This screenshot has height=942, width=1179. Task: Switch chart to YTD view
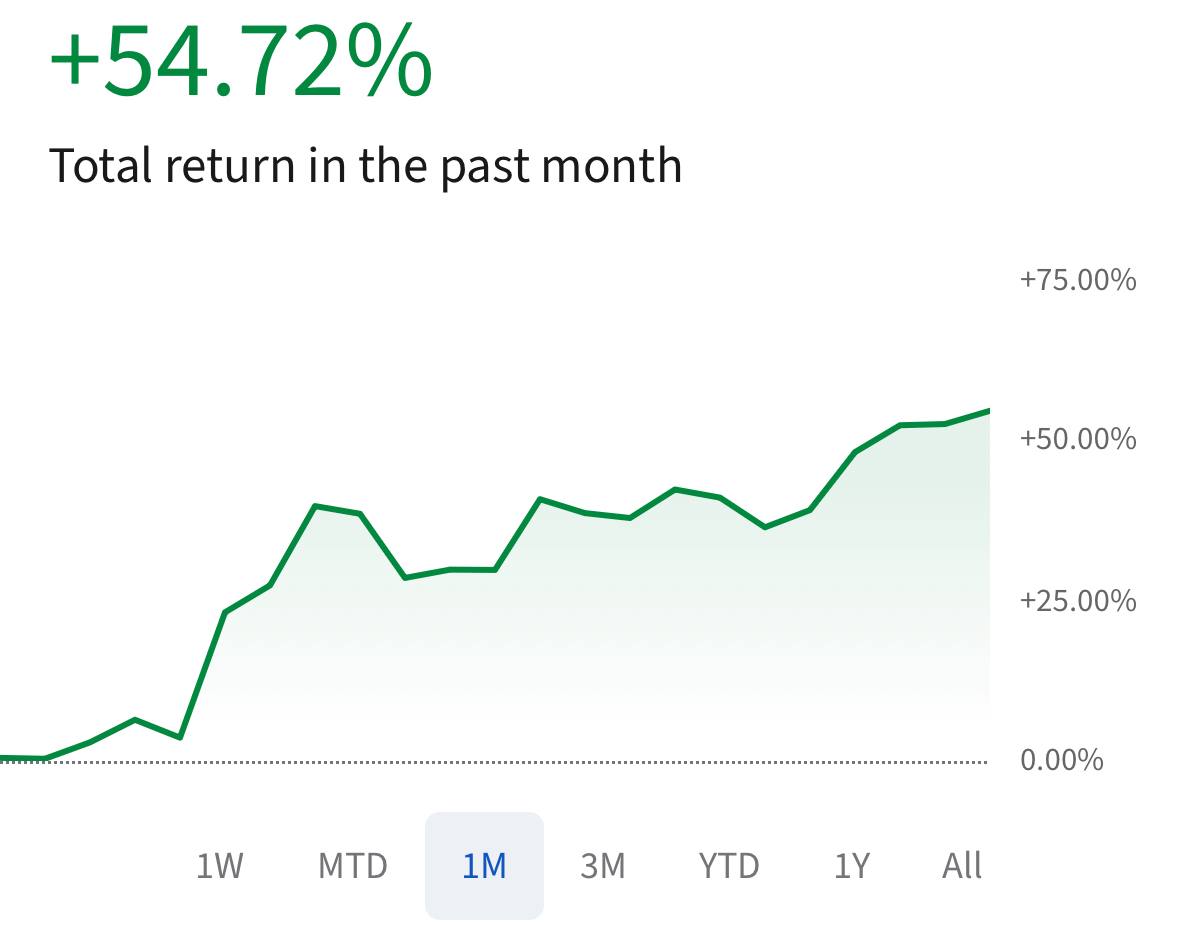(x=728, y=865)
